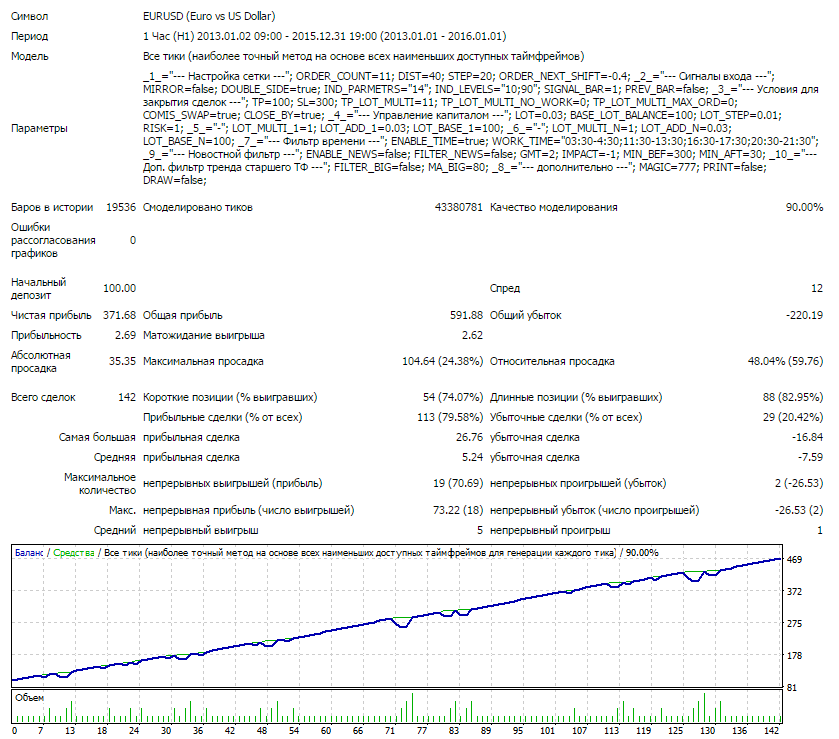Click the initial deposit value 100.00
This screenshot has height=739, width=839.
[119, 288]
